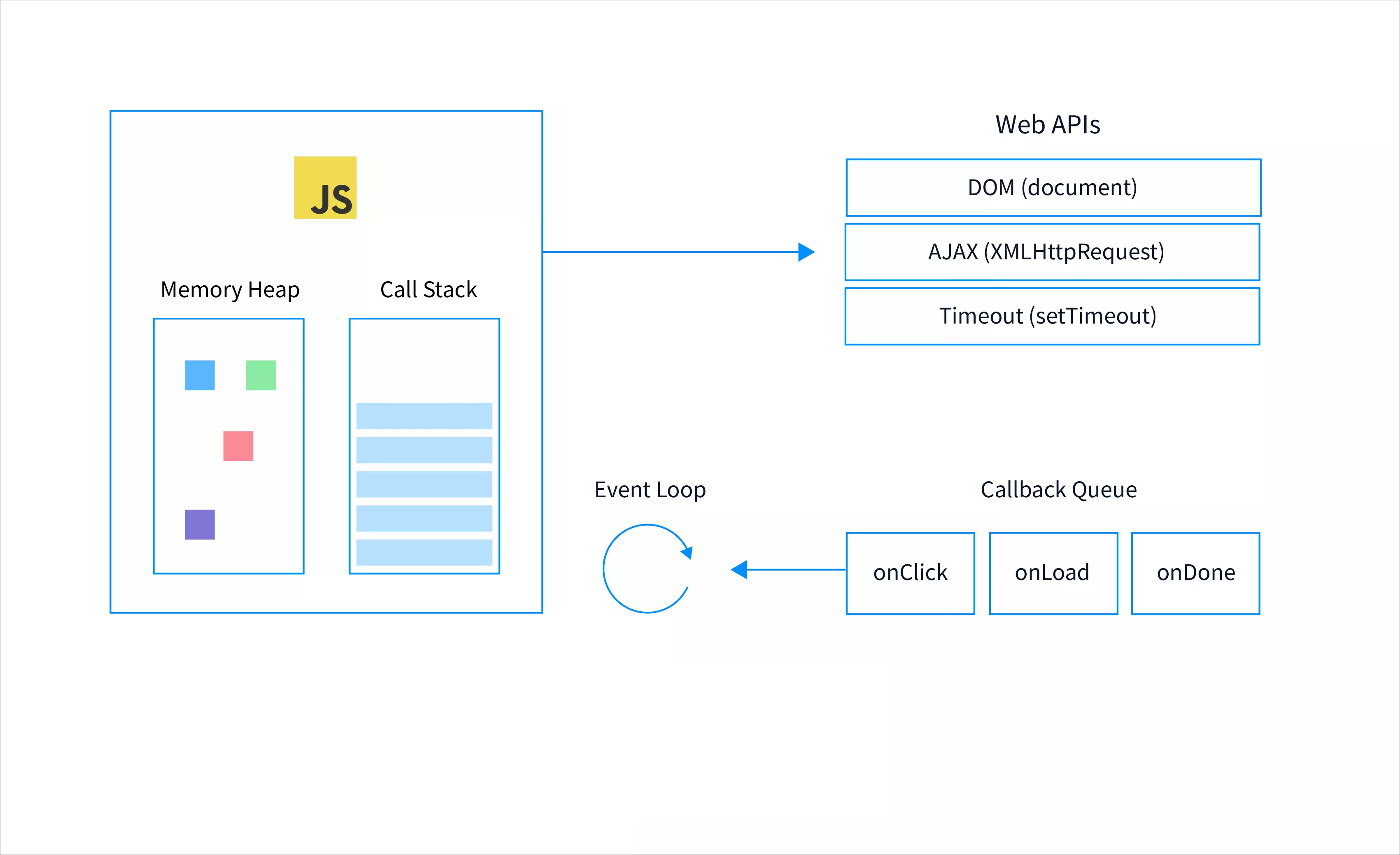Image resolution: width=1400 pixels, height=855 pixels.
Task: Click the AJAX (XMLHttpRequest) box
Action: coord(1052,252)
